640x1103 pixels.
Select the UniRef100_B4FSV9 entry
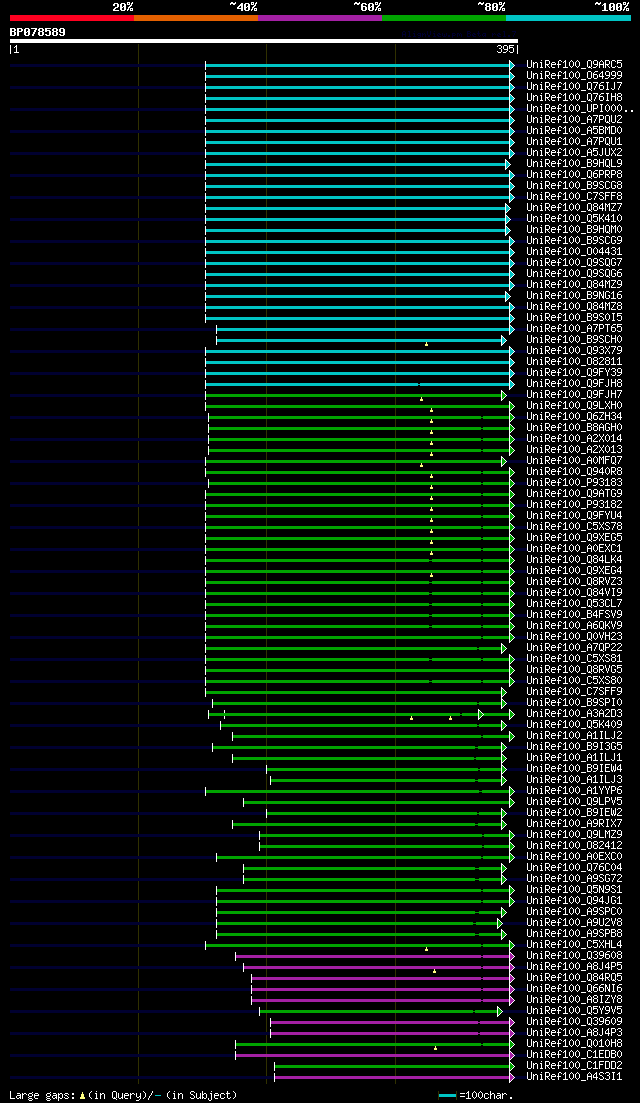[x=574, y=614]
